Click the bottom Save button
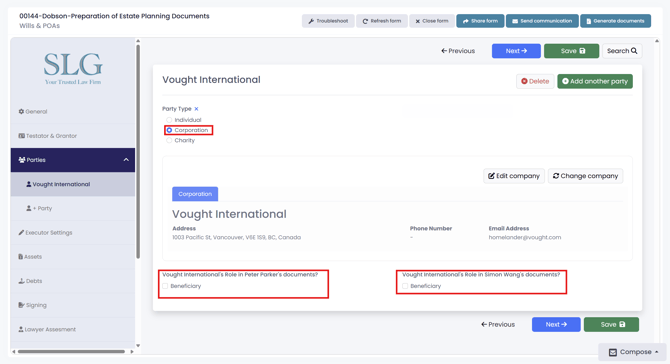 click(611, 325)
